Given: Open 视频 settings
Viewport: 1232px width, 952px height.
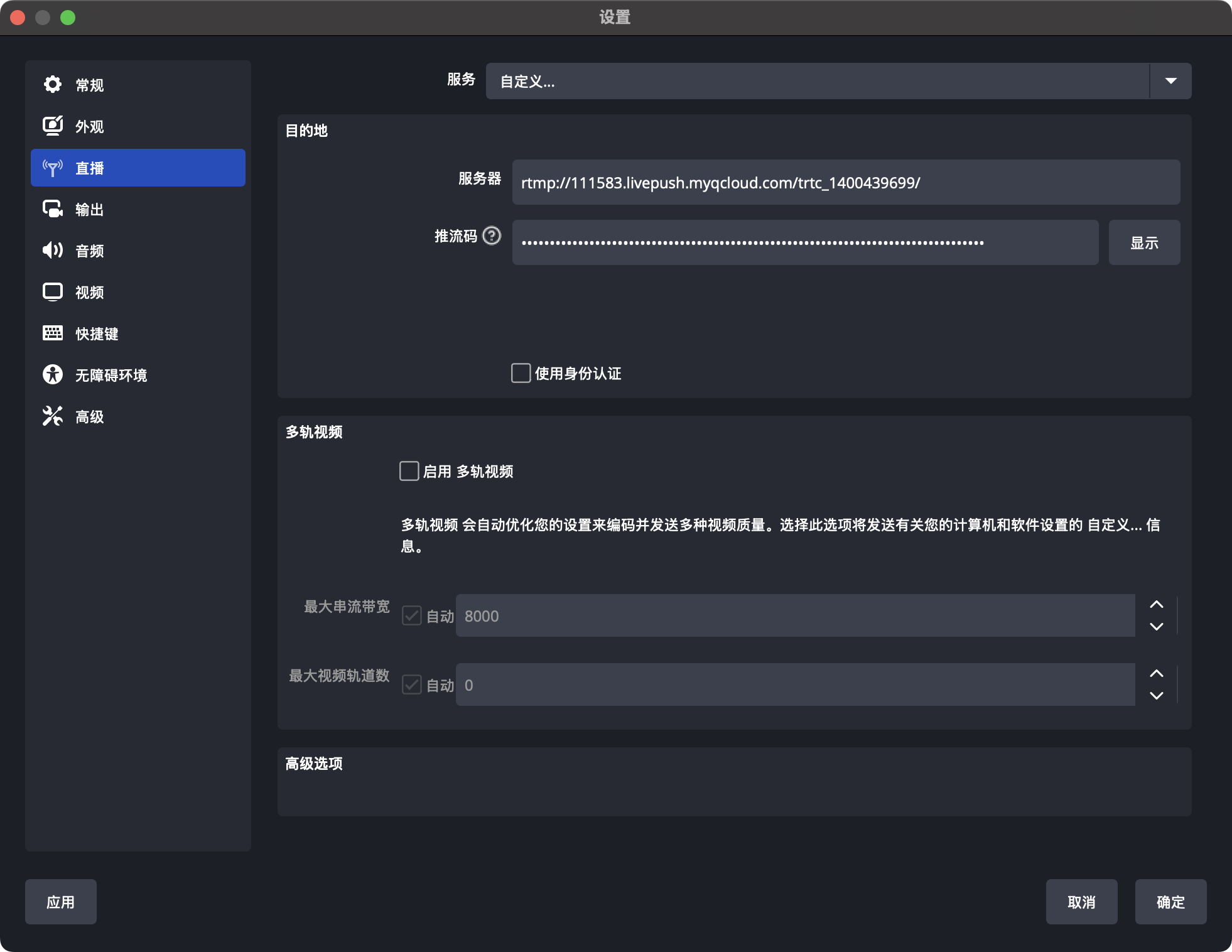Looking at the screenshot, I should click(x=138, y=292).
